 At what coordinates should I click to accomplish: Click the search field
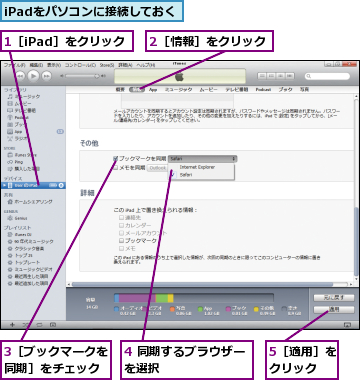point(328,76)
